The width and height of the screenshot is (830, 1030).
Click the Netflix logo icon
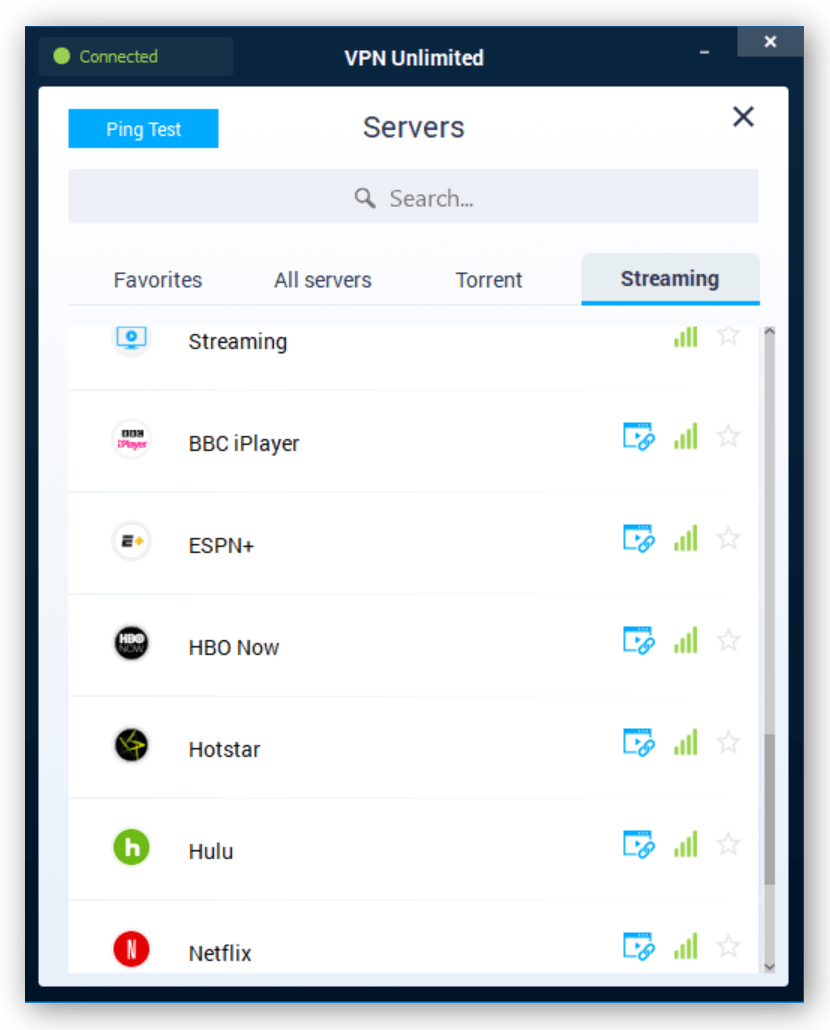131,949
